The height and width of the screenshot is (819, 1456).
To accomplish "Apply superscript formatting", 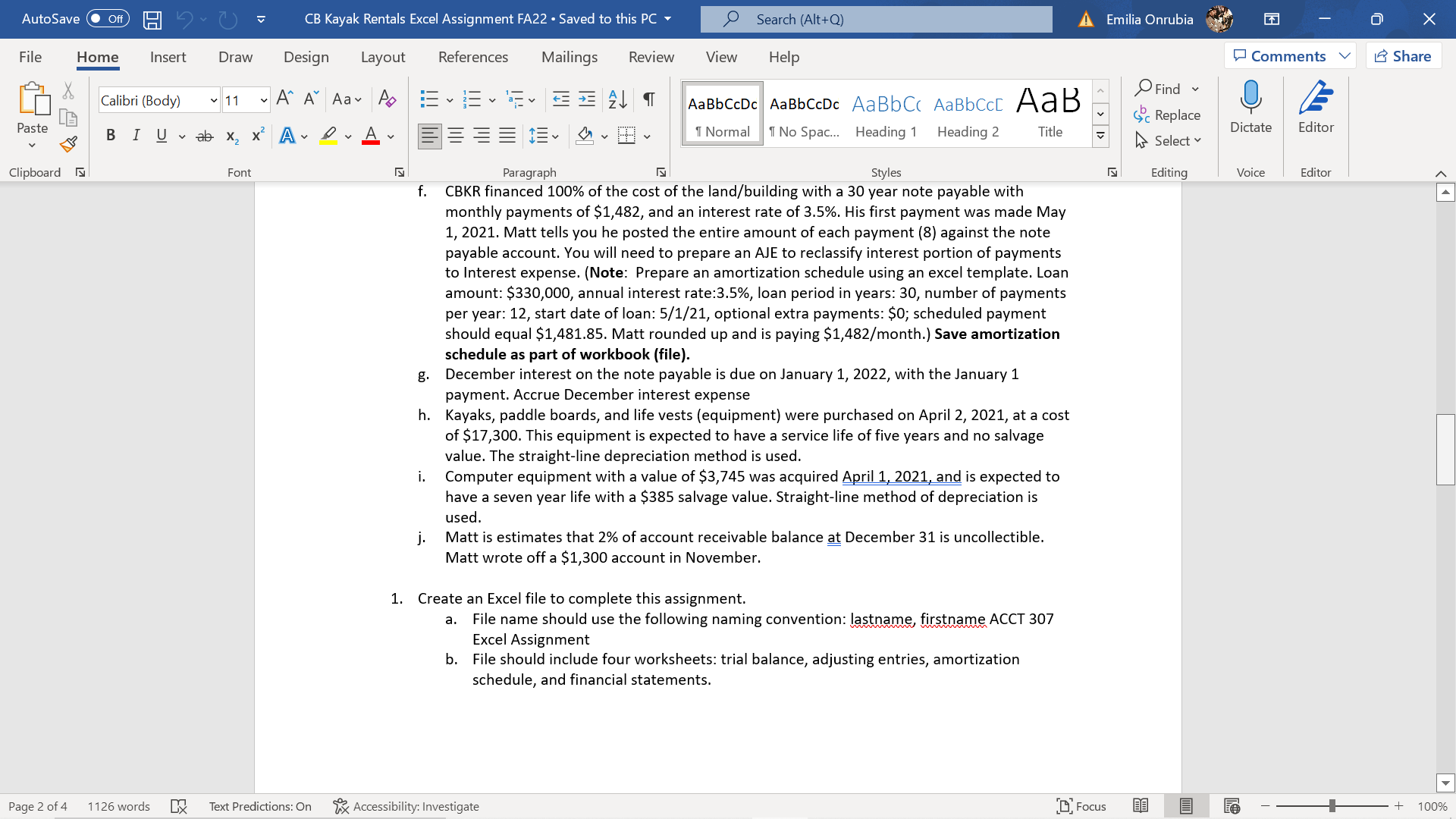I will [x=258, y=135].
